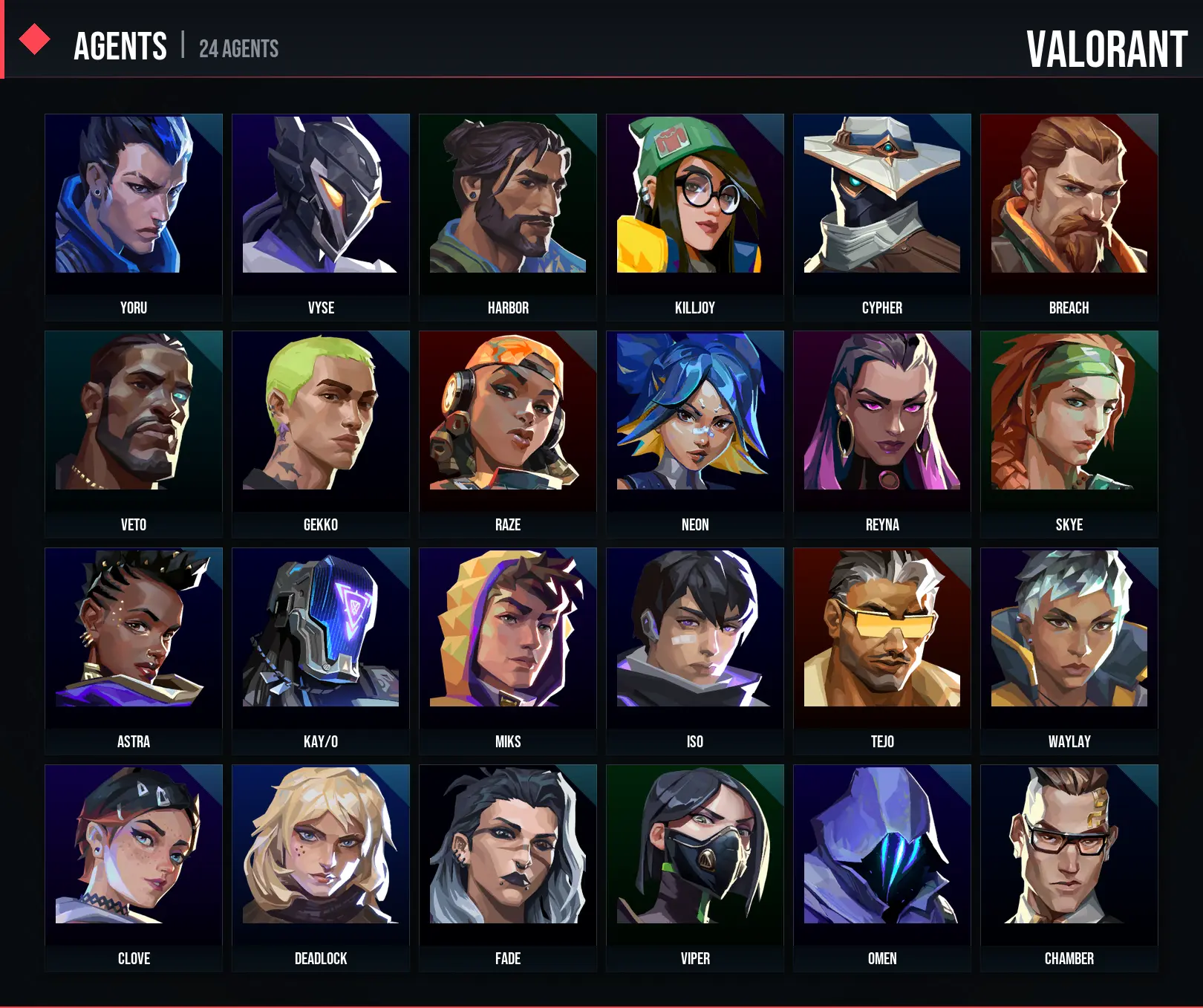This screenshot has width=1203, height=1008.
Task: Click the Harbor name label
Action: click(x=508, y=308)
